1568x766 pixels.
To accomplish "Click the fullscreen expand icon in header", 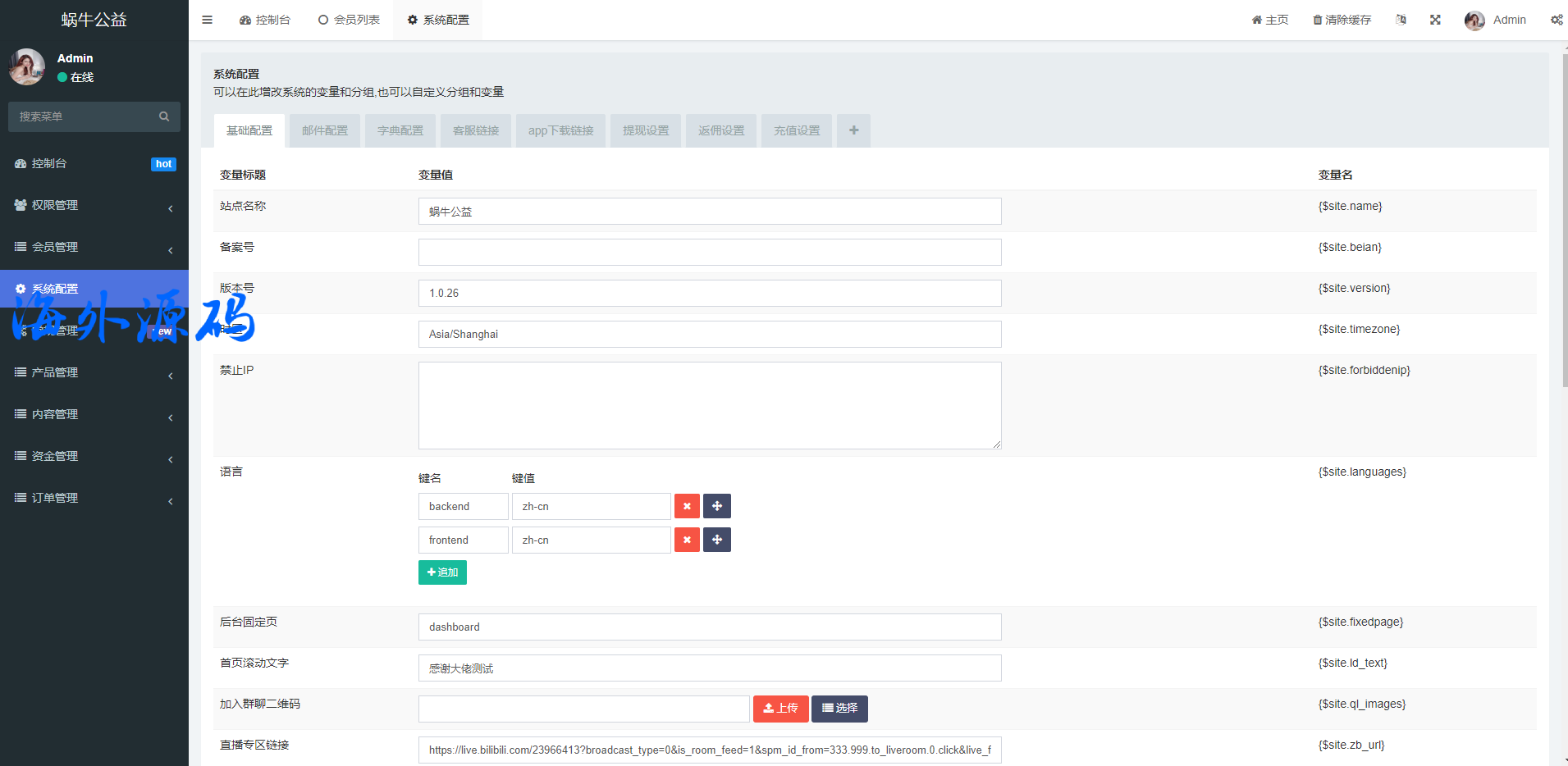I will (1435, 20).
